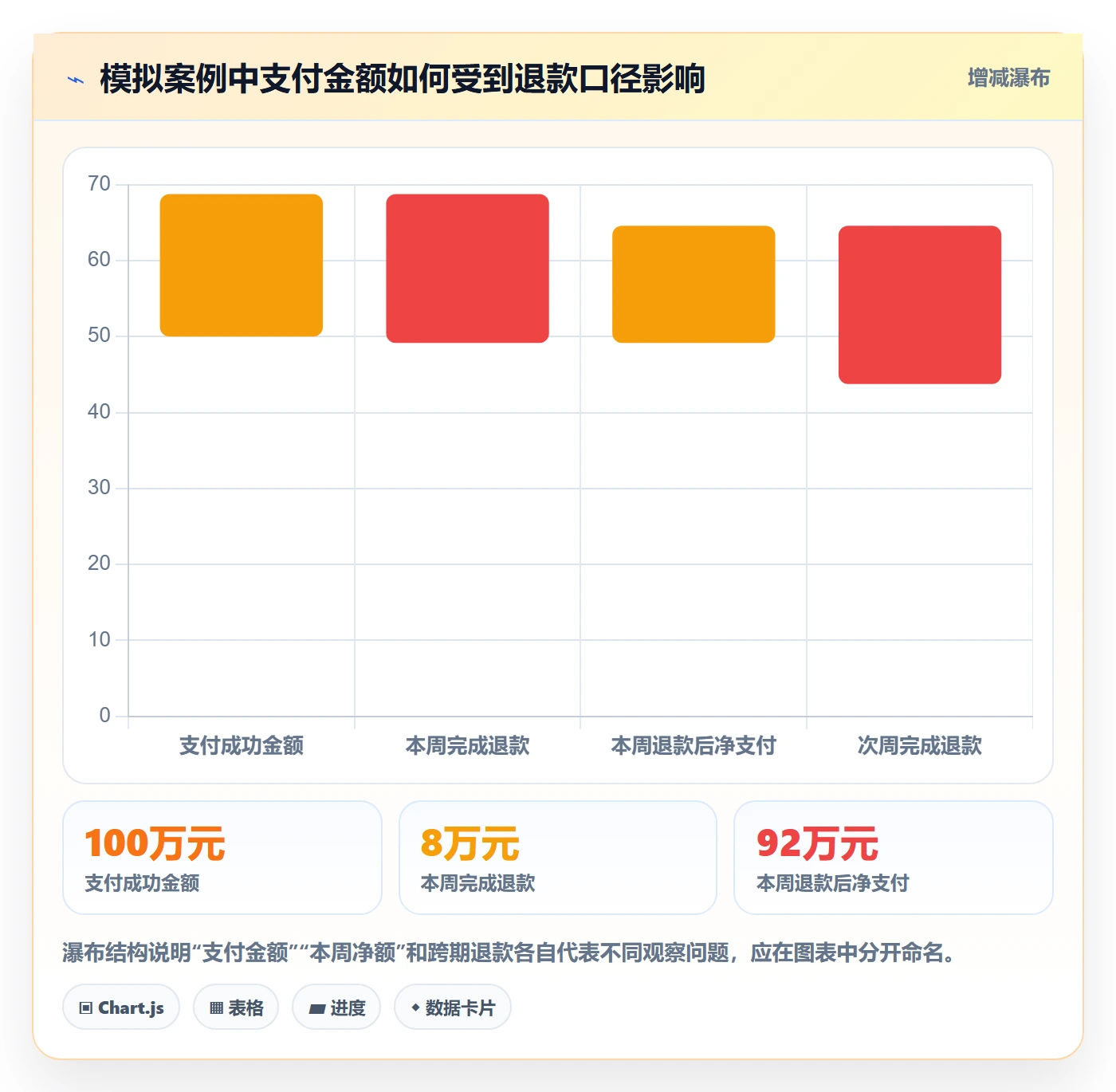The width and height of the screenshot is (1116, 1092).
Task: Open the 100万元 支付成功金额 card
Action: 222,858
